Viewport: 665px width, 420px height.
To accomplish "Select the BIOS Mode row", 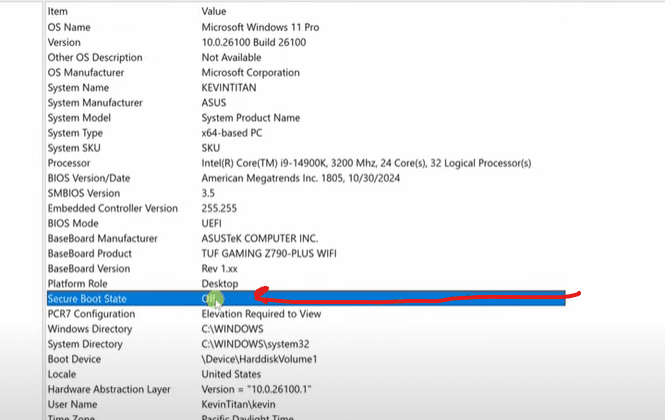I will click(x=74, y=223).
